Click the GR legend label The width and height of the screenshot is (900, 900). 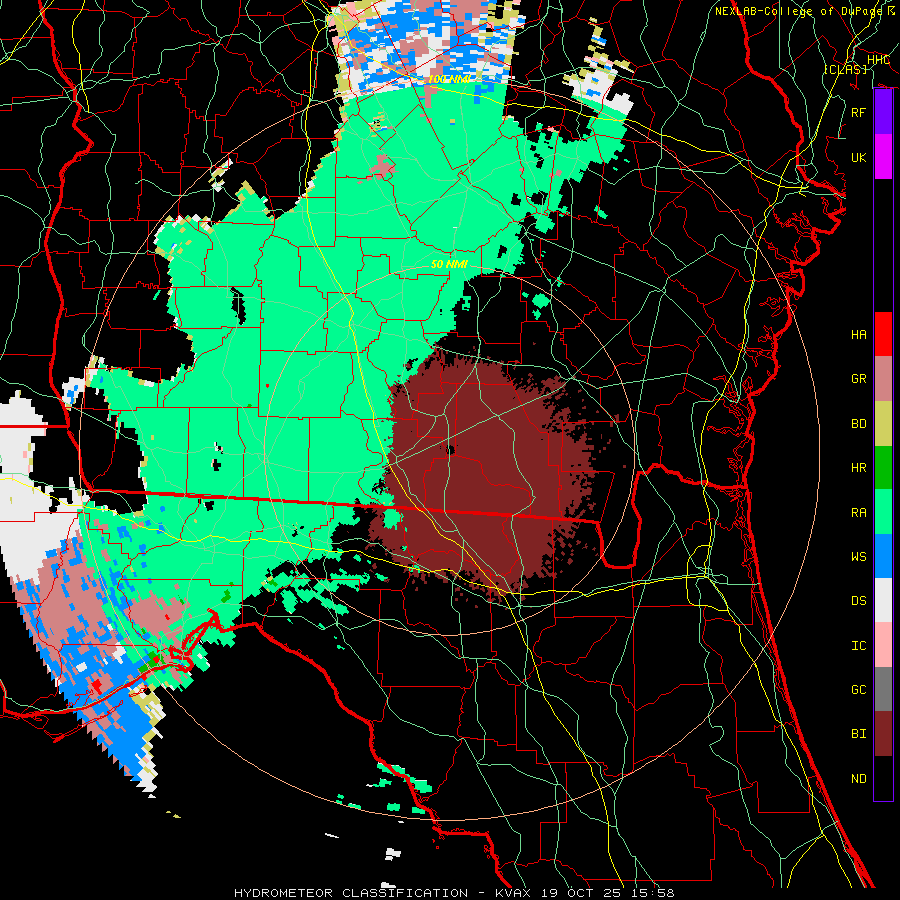858,379
